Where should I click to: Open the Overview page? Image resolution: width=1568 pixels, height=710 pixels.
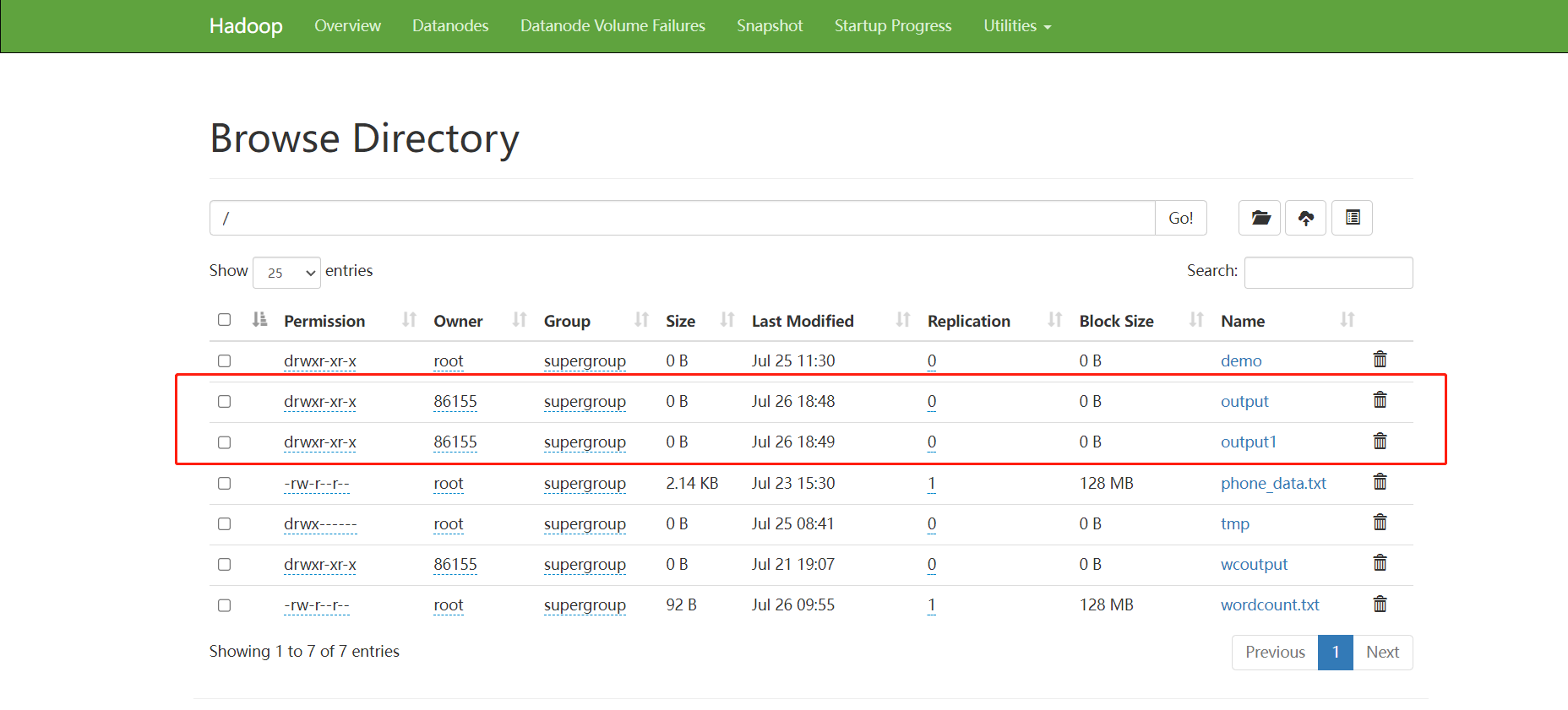pos(347,26)
